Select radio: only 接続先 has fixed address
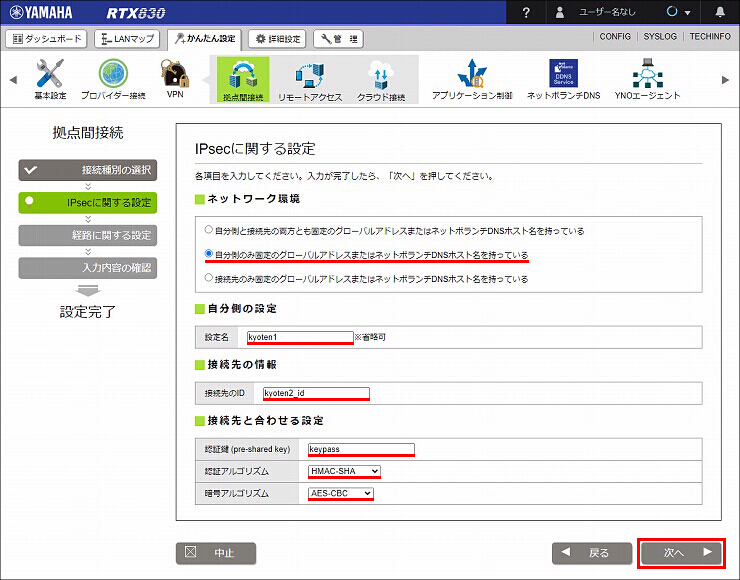 pos(209,277)
